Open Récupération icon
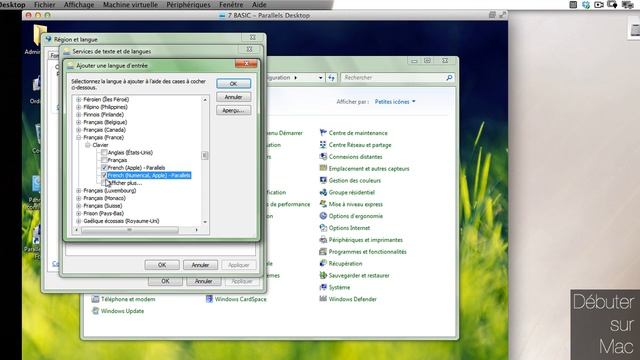The image size is (640, 360). [x=323, y=263]
